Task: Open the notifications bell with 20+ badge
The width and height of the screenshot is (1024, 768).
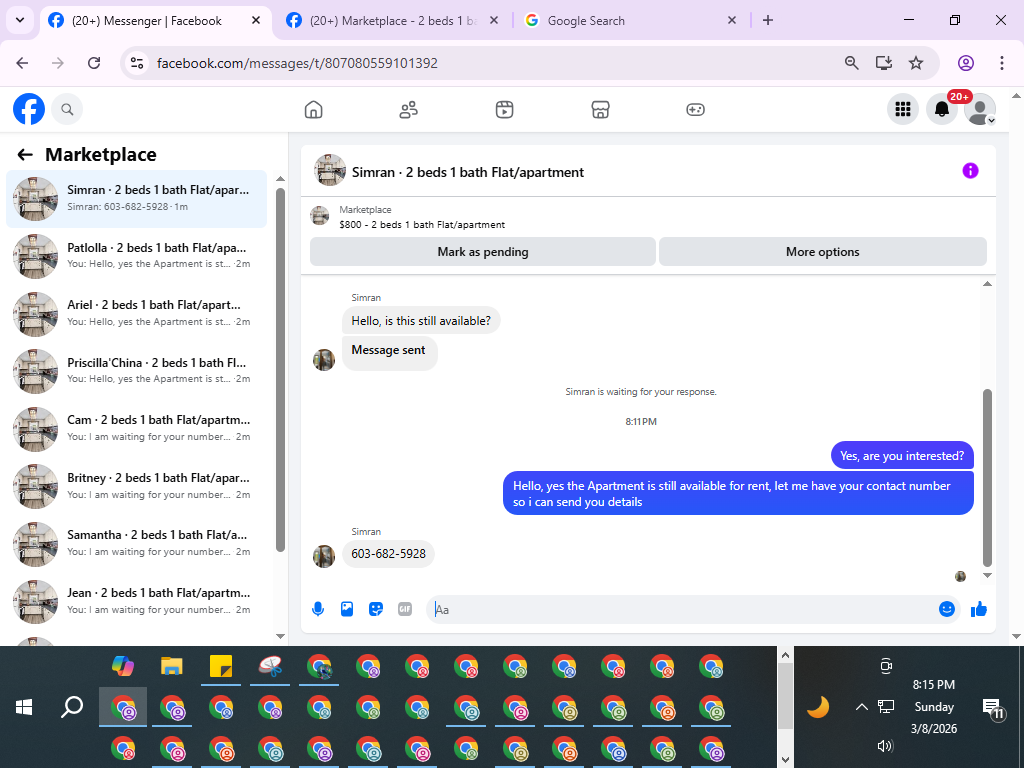Action: 942,109
